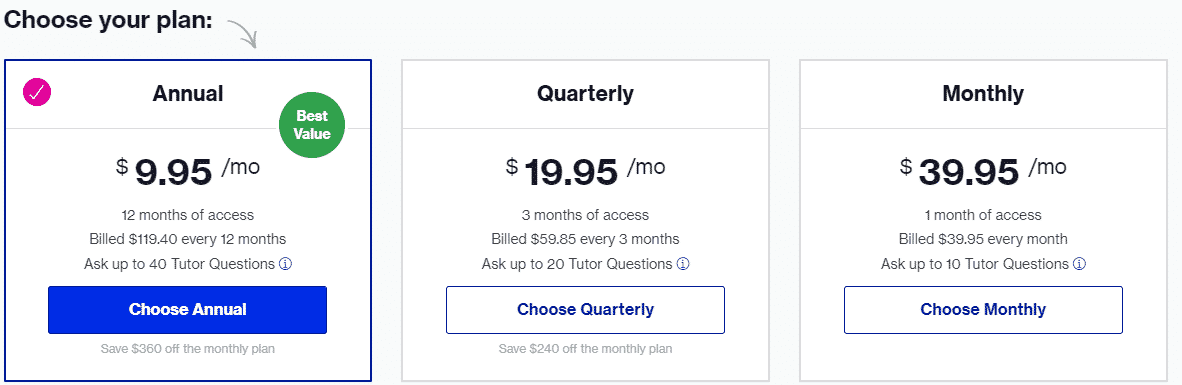Click the $19.95 /mo price
The height and width of the screenshot is (385, 1182).
click(585, 171)
